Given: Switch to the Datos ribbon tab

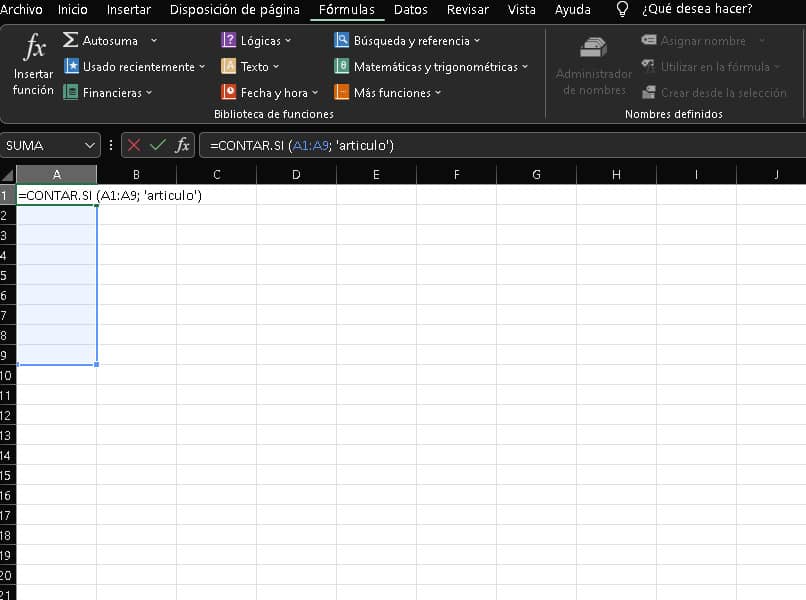Looking at the screenshot, I should pos(410,10).
